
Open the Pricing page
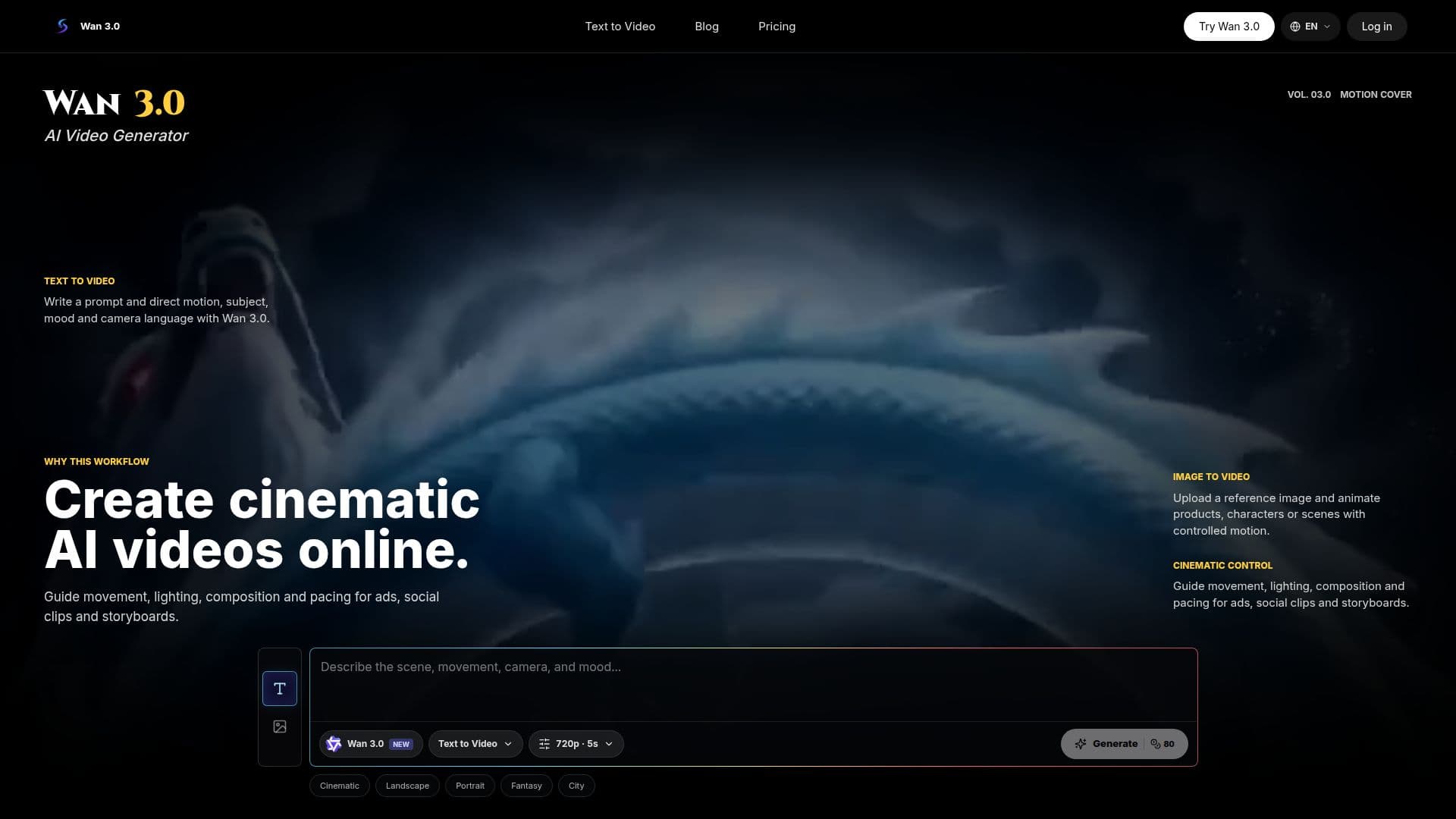[777, 27]
